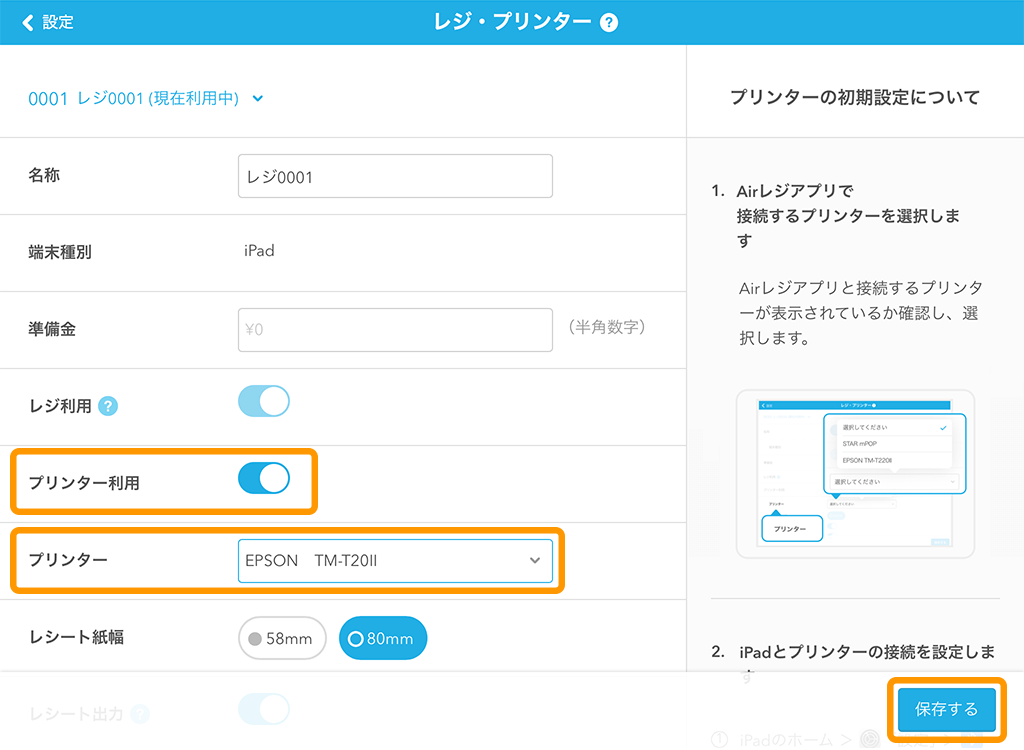Toggle the レジ利用 switch
This screenshot has width=1024, height=750.
click(x=264, y=401)
